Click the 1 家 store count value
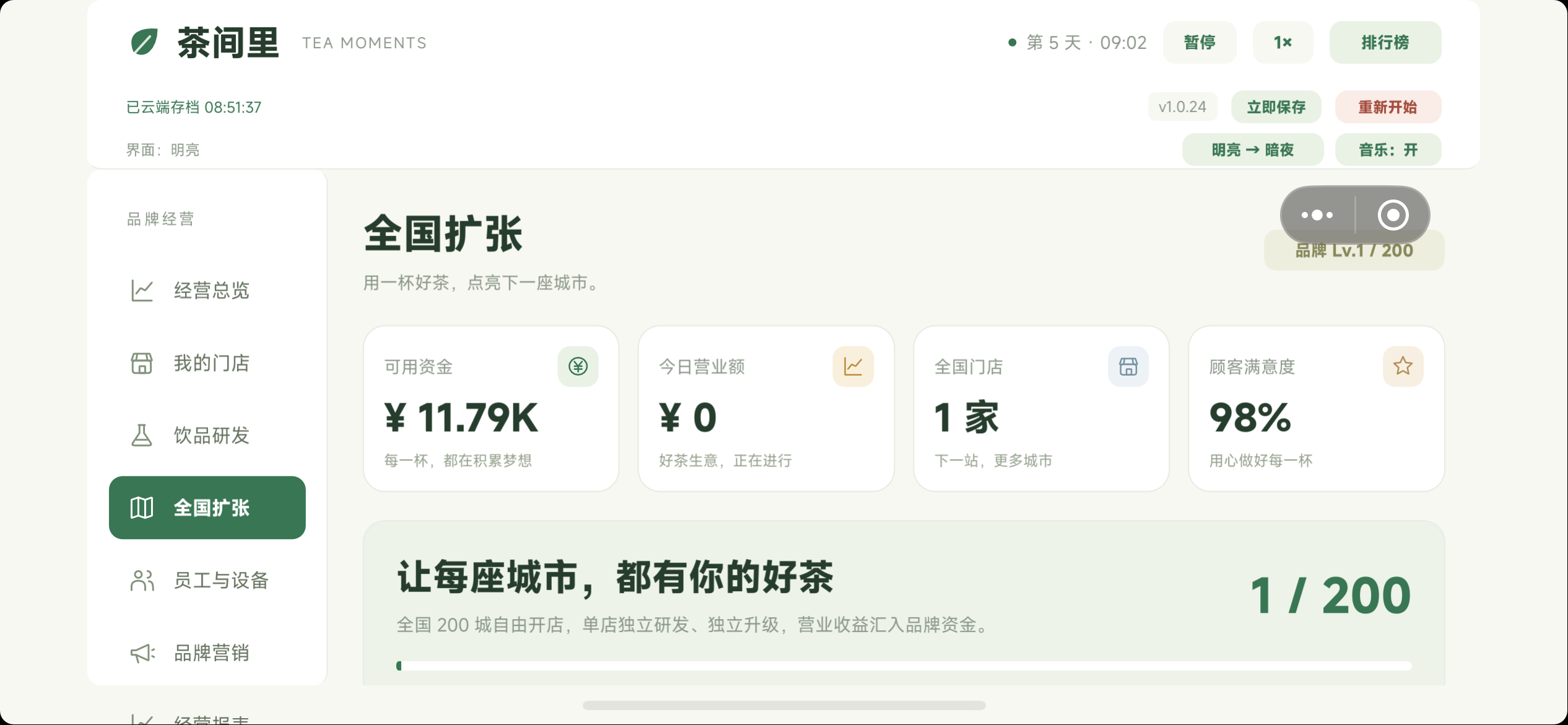 (967, 417)
